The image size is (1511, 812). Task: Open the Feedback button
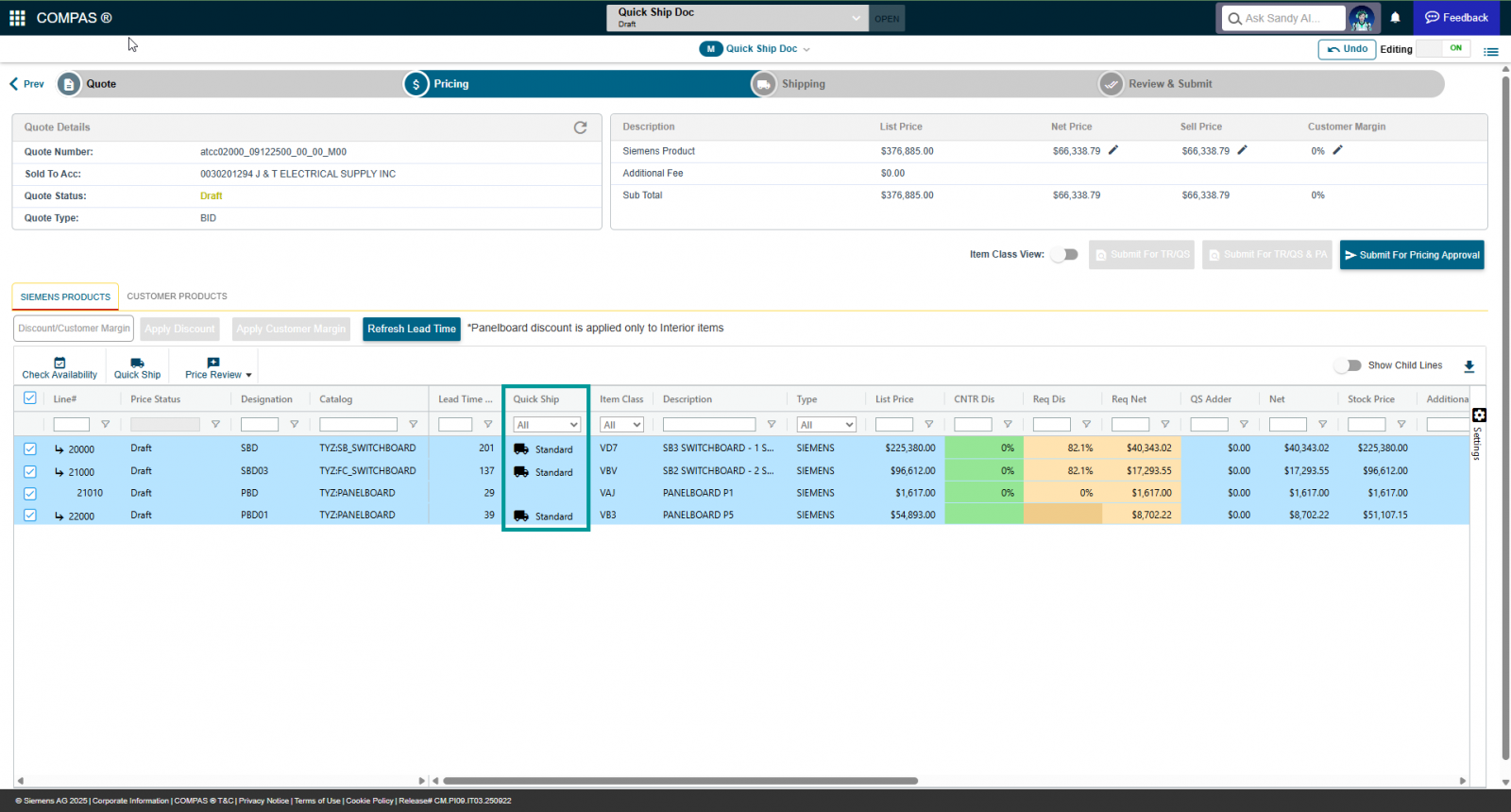click(1456, 18)
